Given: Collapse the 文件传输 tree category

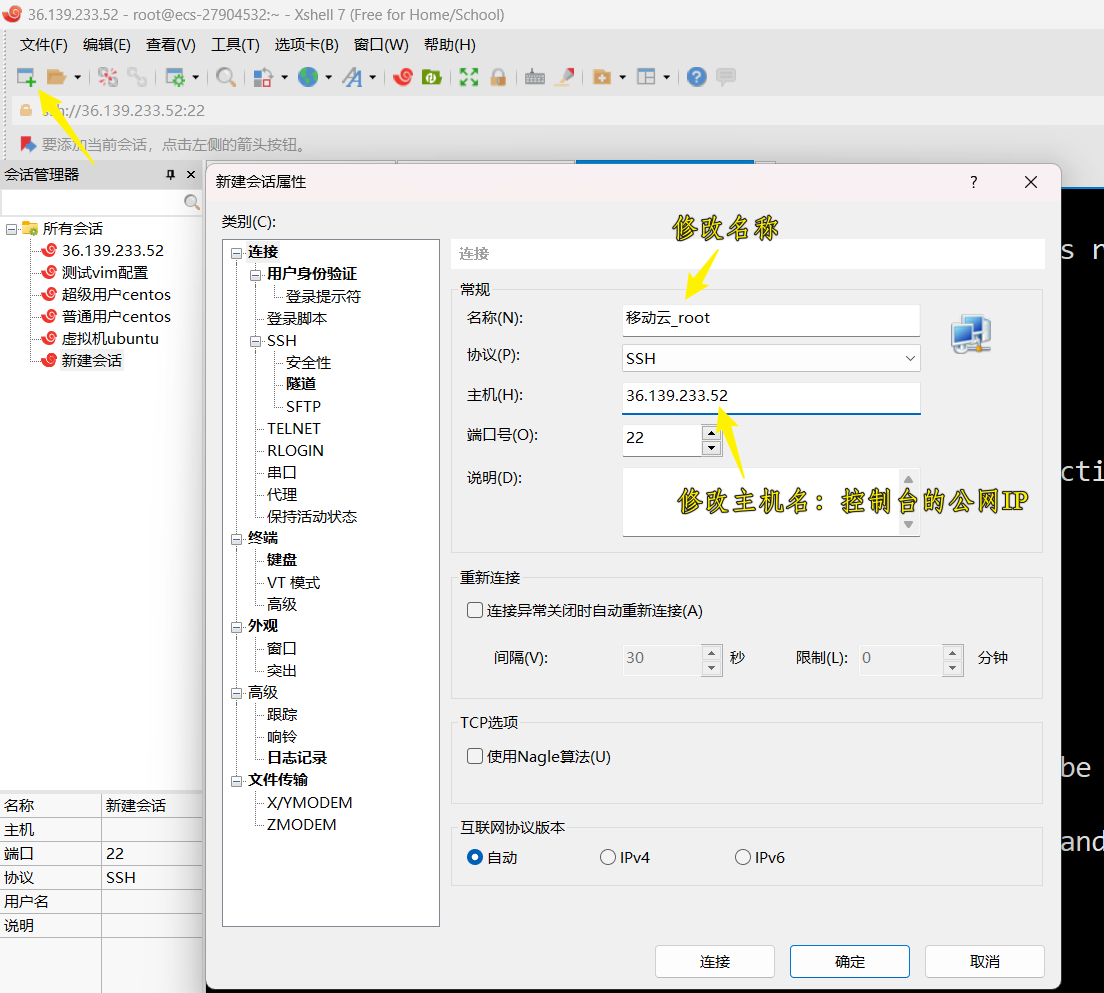Looking at the screenshot, I should pyautogui.click(x=236, y=780).
